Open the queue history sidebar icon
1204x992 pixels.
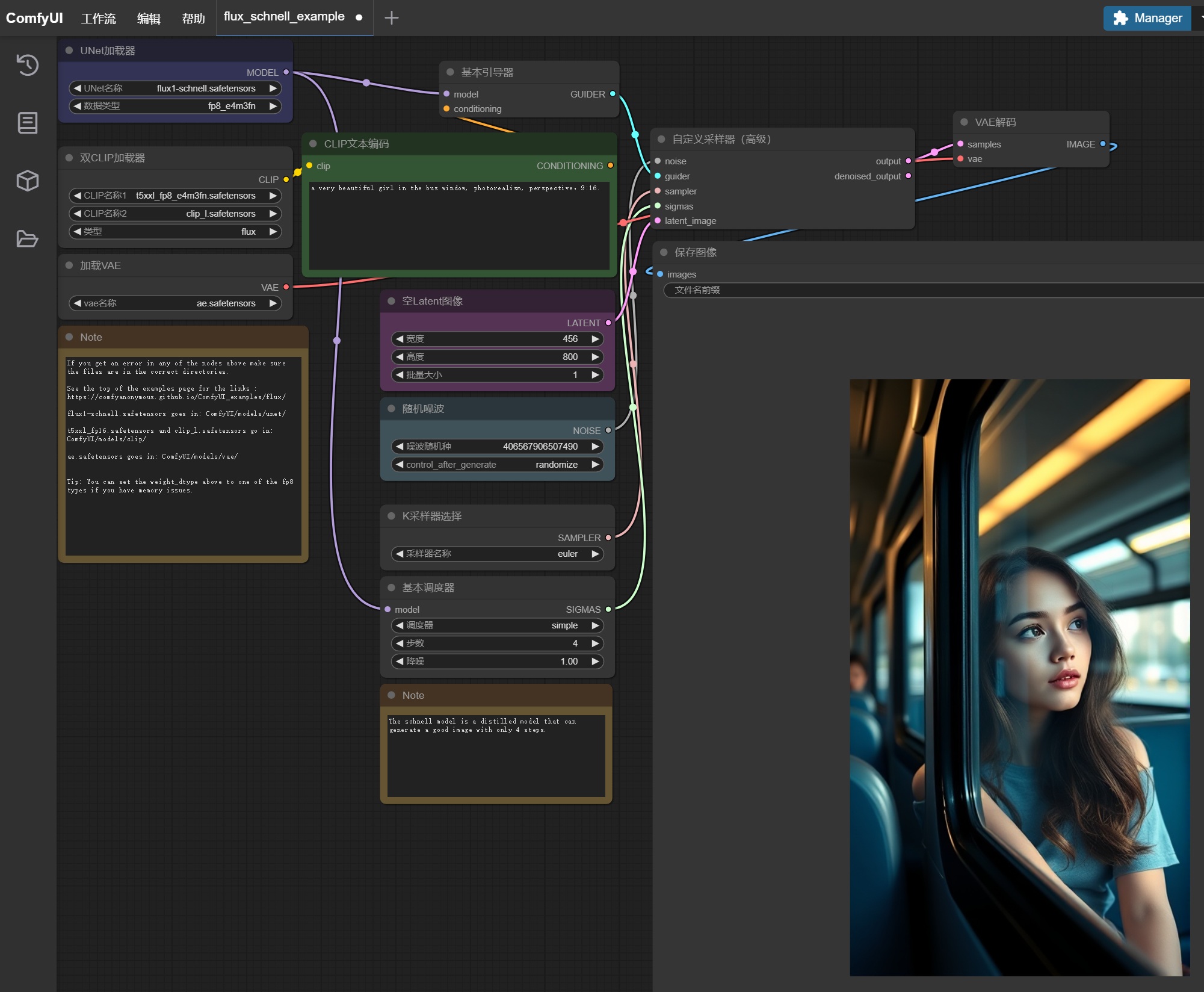coord(28,65)
